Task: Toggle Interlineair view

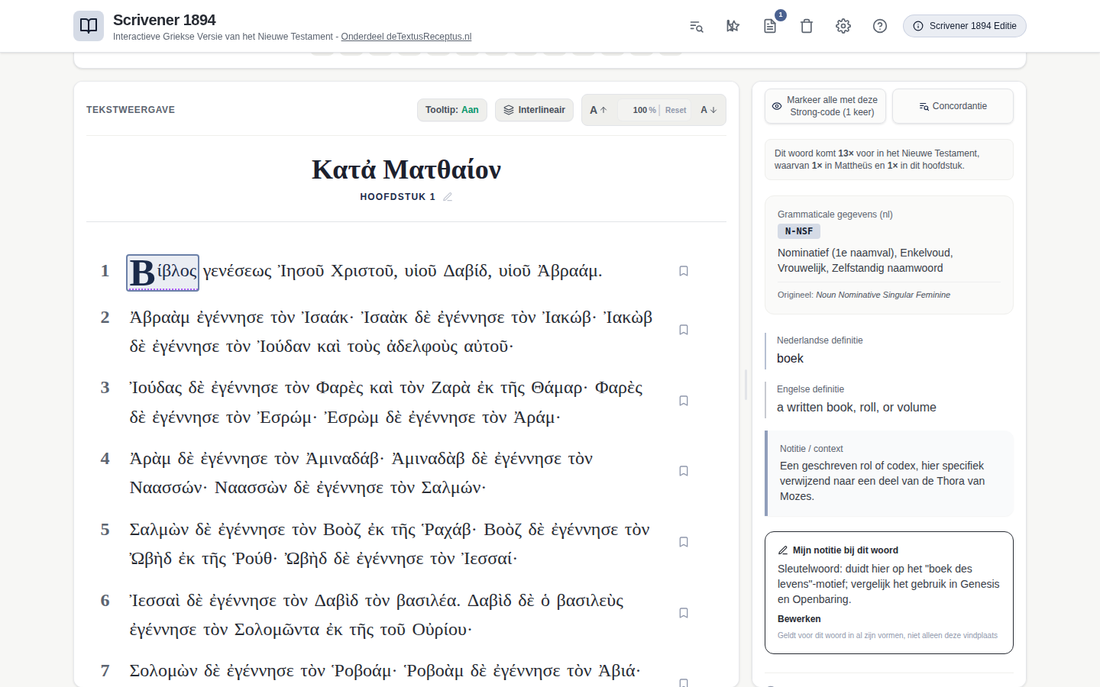Action: click(x=535, y=110)
